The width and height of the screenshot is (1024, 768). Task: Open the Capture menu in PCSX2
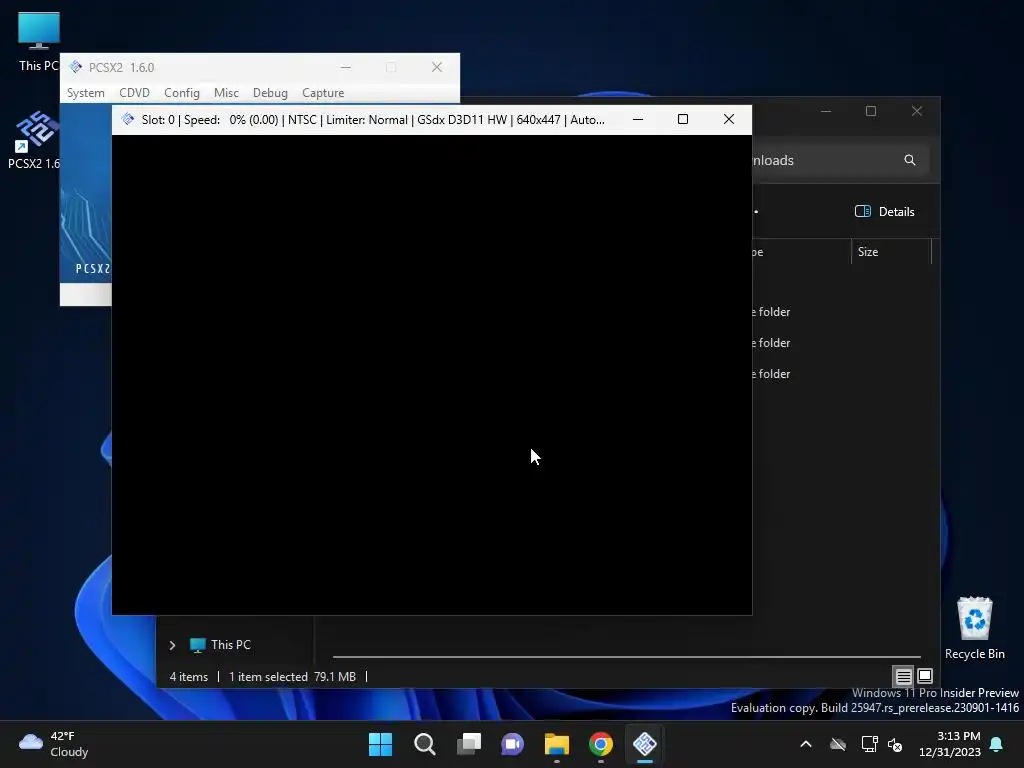click(x=323, y=93)
